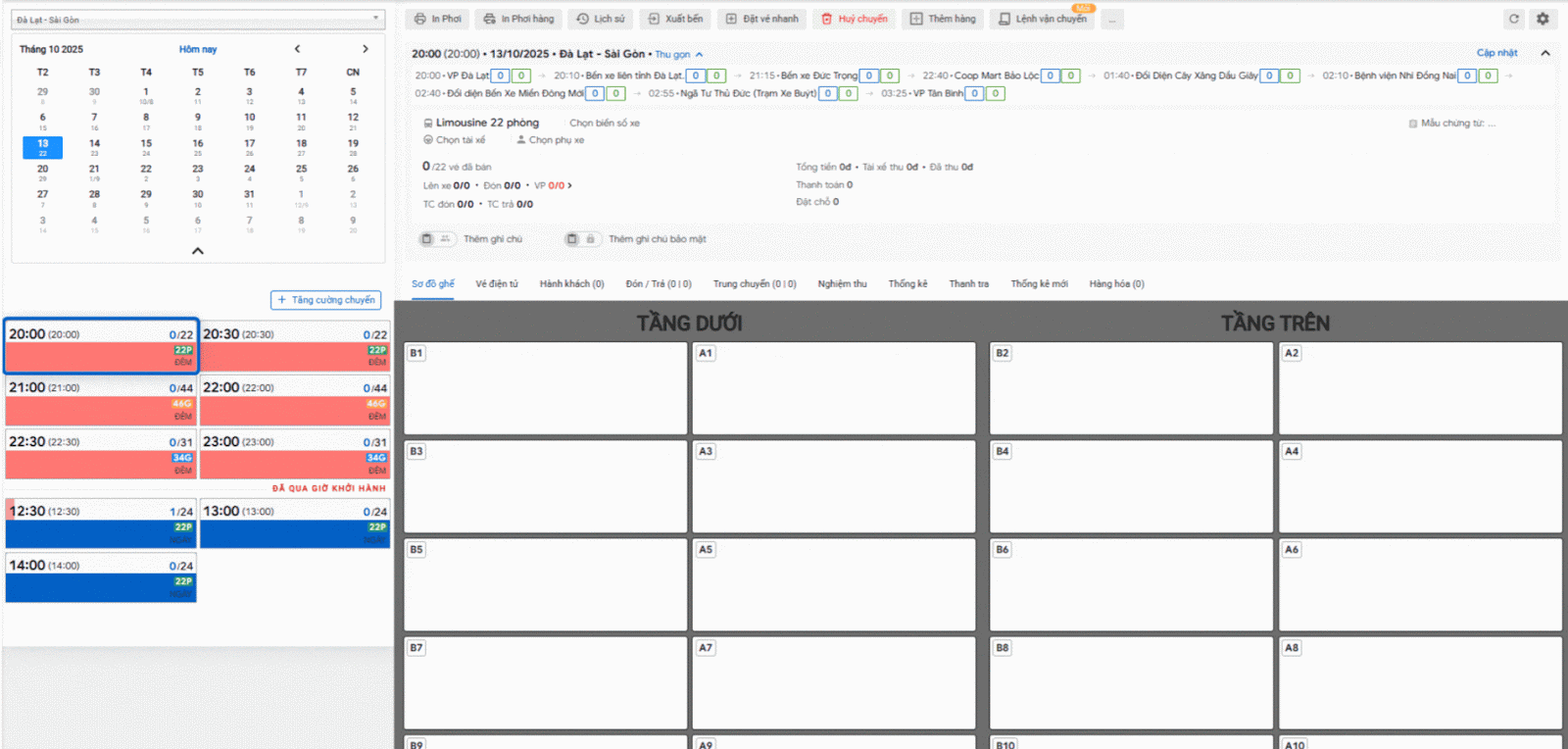The height and width of the screenshot is (749, 1568).
Task: Go to next month in the calendar
Action: click(x=366, y=49)
